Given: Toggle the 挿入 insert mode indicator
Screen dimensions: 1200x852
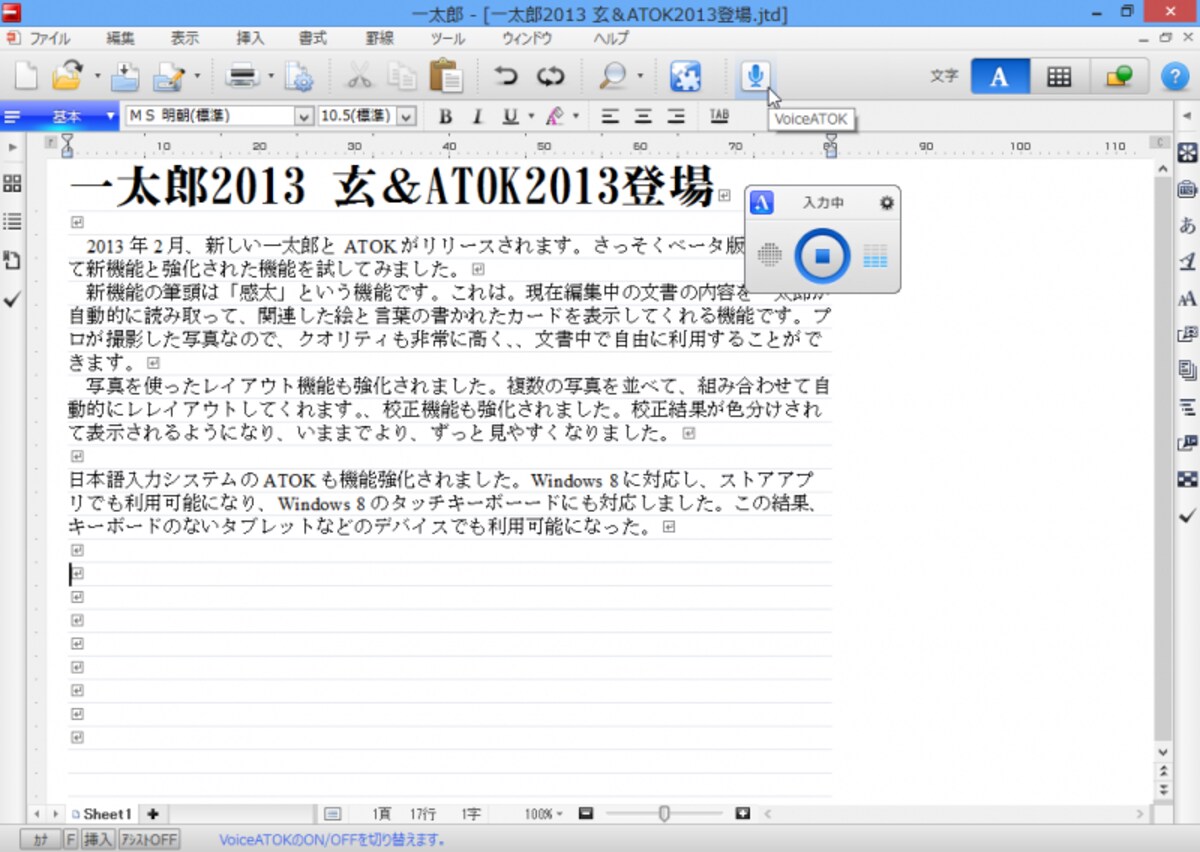Looking at the screenshot, I should [x=98, y=840].
